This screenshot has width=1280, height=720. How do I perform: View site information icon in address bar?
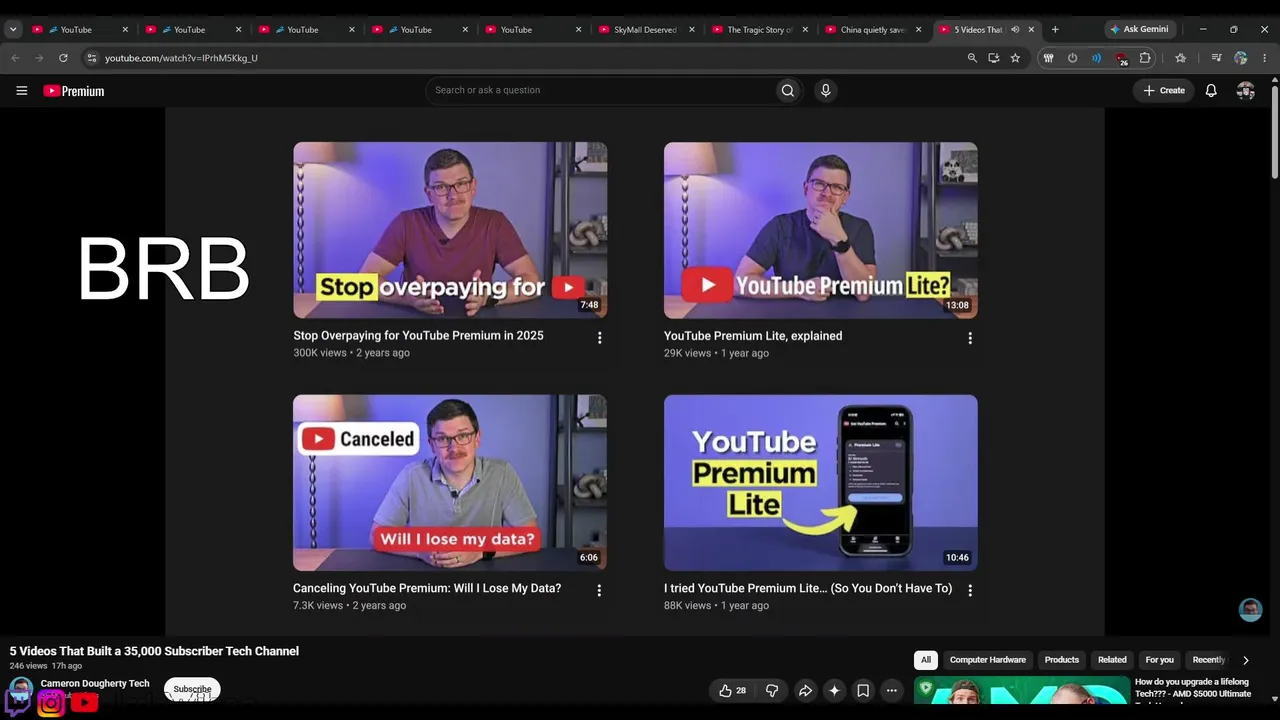tap(91, 58)
